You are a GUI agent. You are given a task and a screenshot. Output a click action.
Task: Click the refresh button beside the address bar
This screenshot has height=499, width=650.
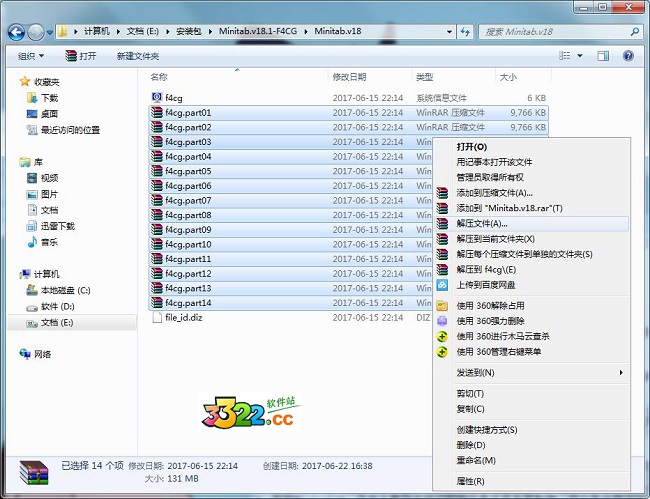(x=465, y=31)
